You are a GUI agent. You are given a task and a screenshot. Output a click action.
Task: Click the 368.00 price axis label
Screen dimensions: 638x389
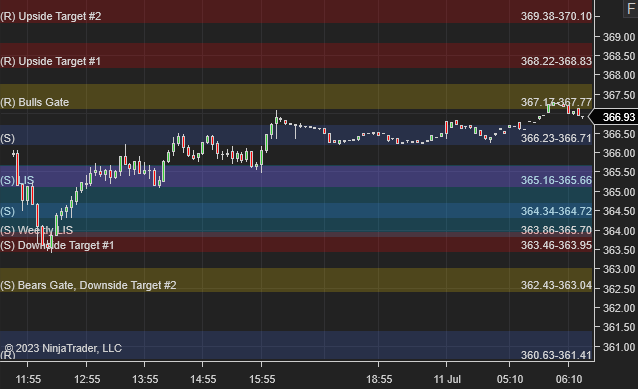coord(618,75)
